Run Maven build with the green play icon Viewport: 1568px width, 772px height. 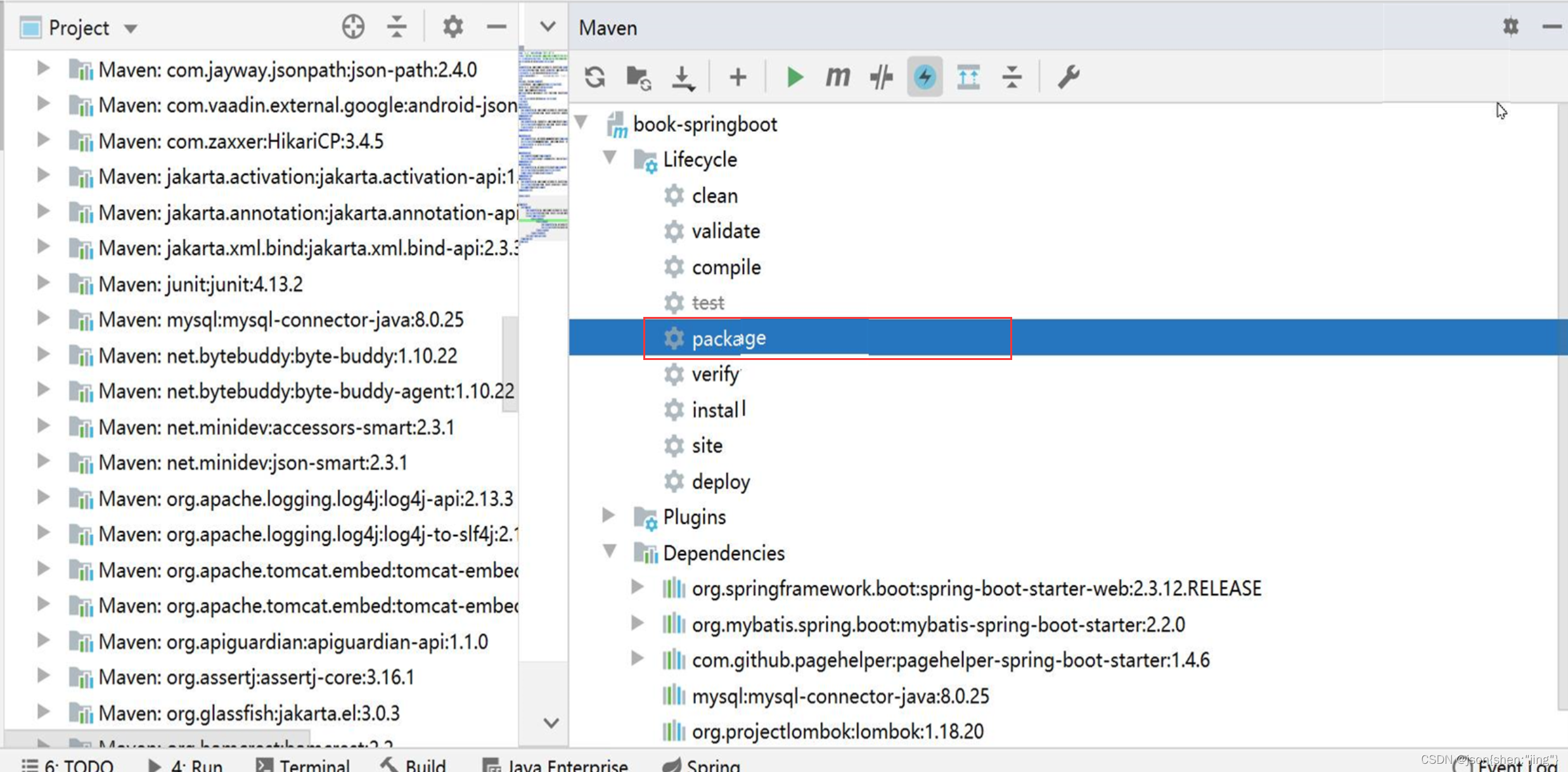[x=794, y=77]
